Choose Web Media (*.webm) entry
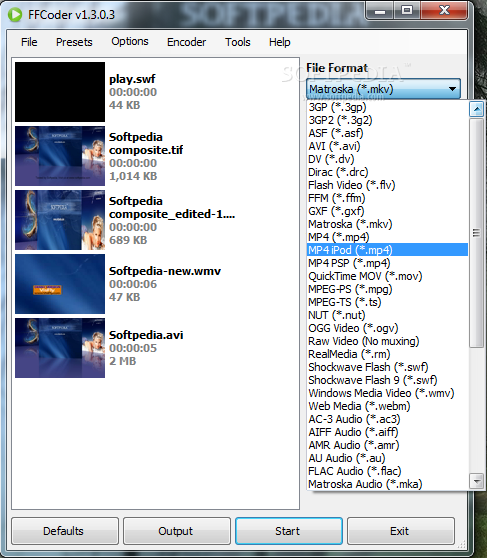The width and height of the screenshot is (487, 558). [x=387, y=406]
